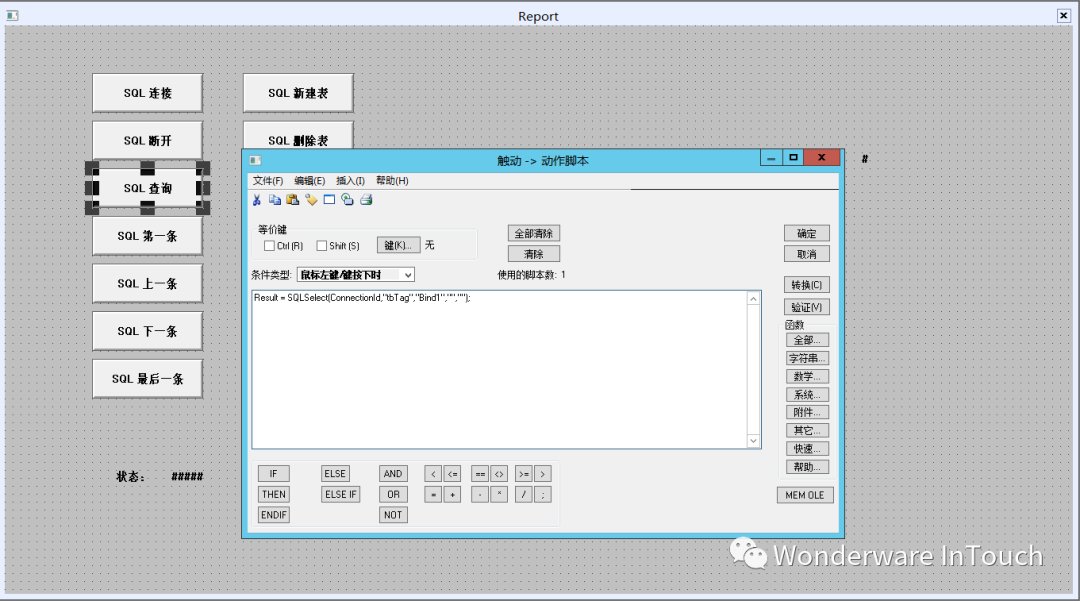This screenshot has width=1080, height=601.
Task: Click the SQL 查询 button on the report
Action: click(x=146, y=188)
